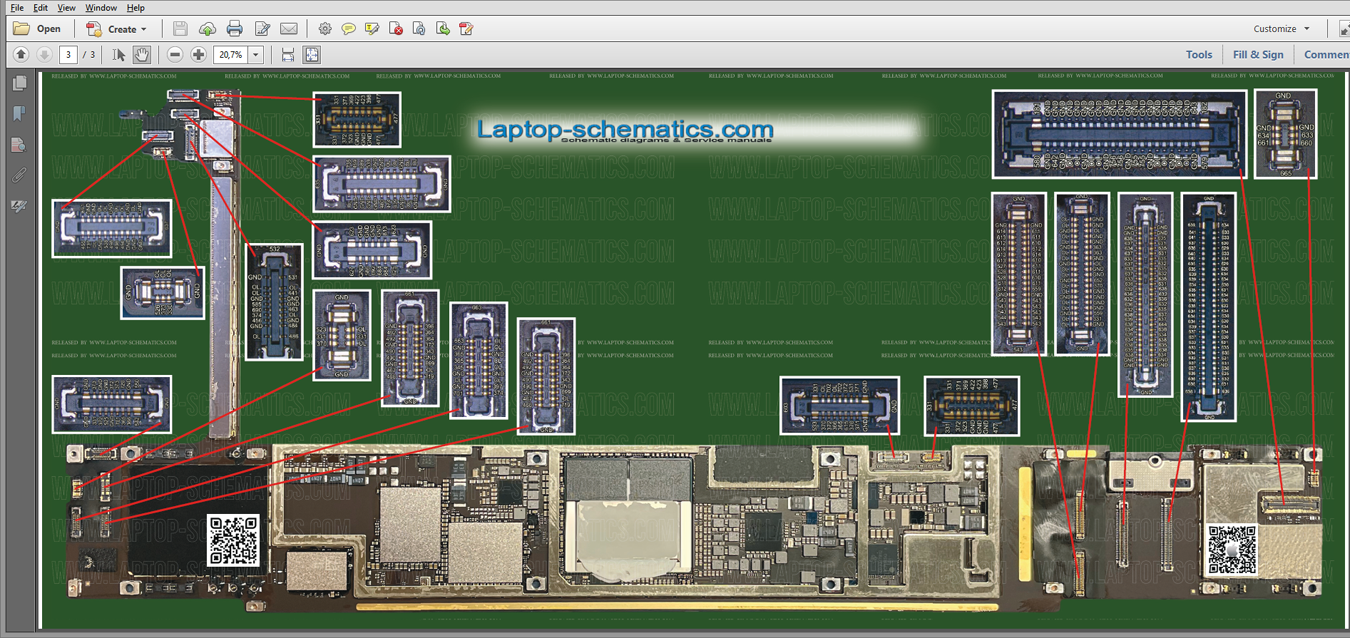Click the Save file floppy disk icon
The height and width of the screenshot is (638, 1350).
point(180,29)
